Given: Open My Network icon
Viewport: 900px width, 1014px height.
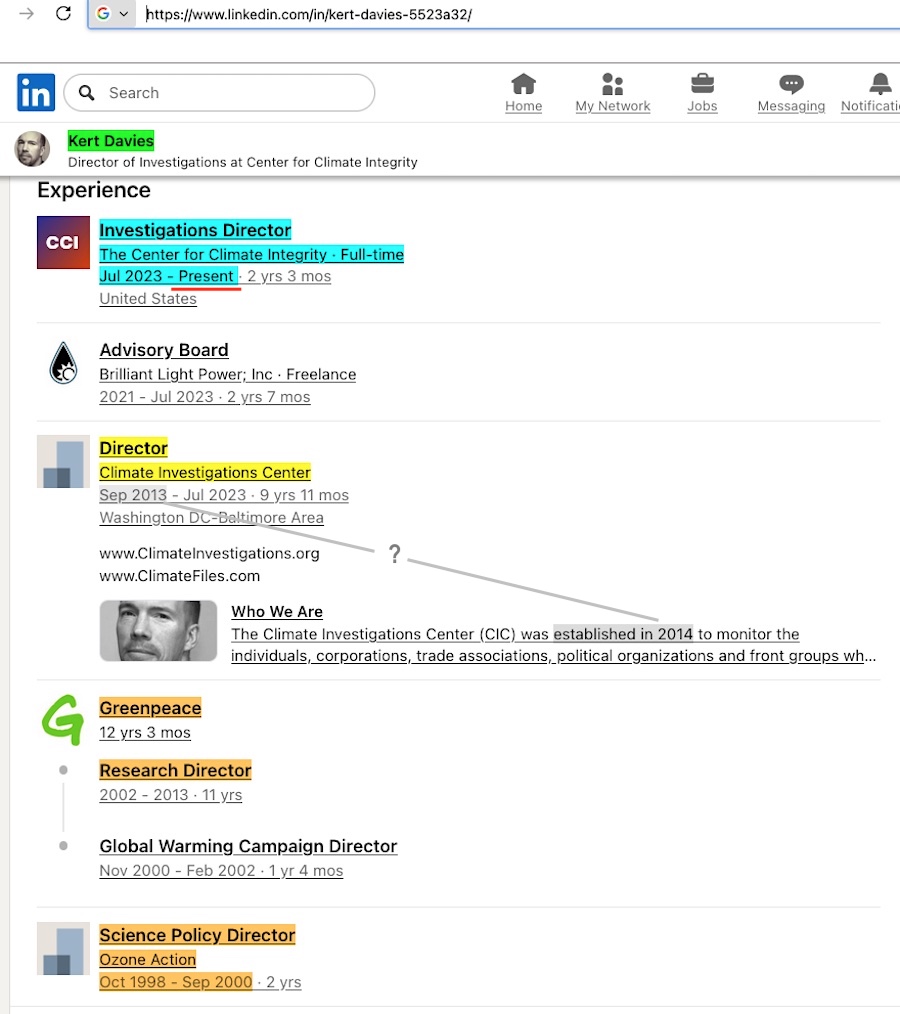Looking at the screenshot, I should (612, 84).
